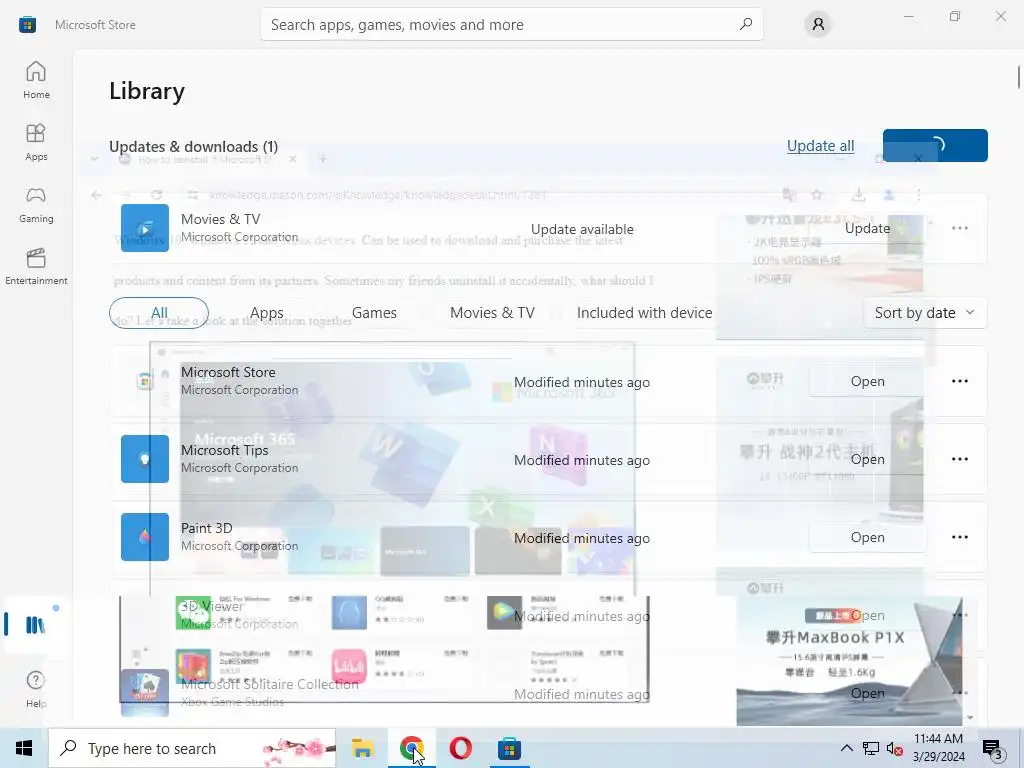Click the Microsoft Store logo icon
The image size is (1024, 768).
coord(27,25)
